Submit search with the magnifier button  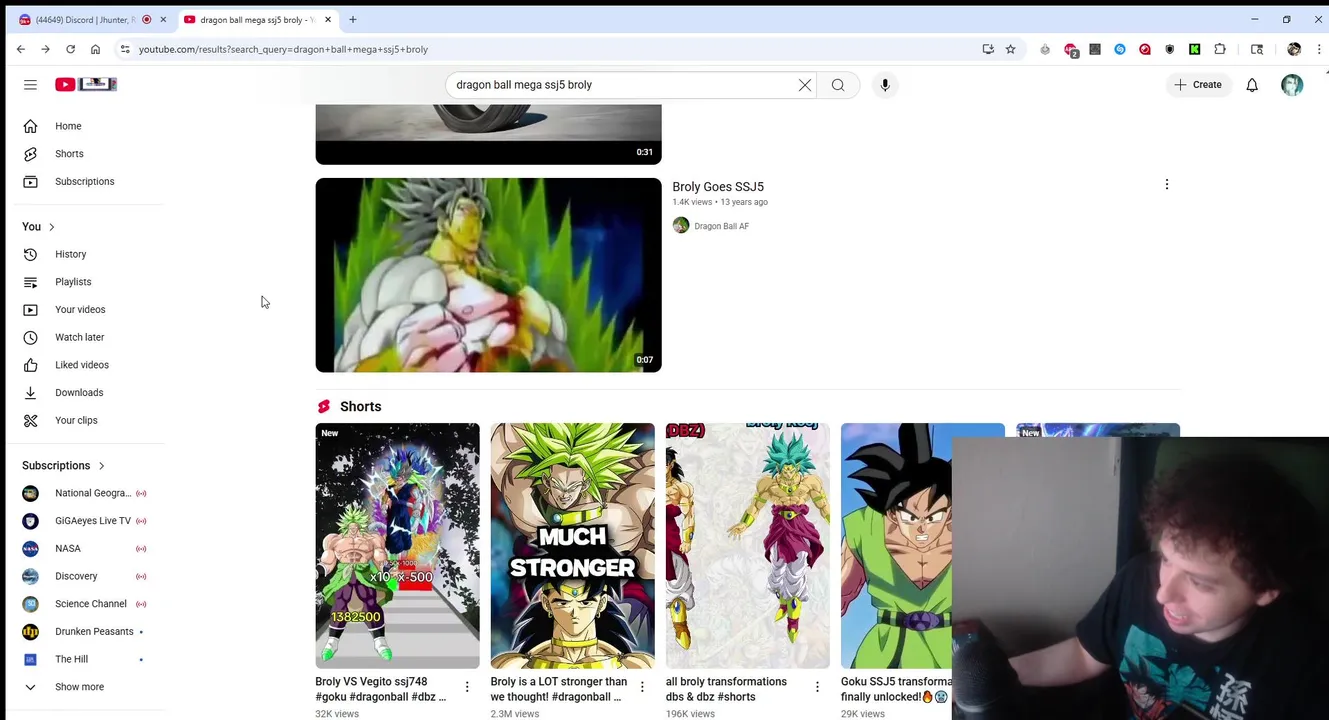click(x=838, y=85)
